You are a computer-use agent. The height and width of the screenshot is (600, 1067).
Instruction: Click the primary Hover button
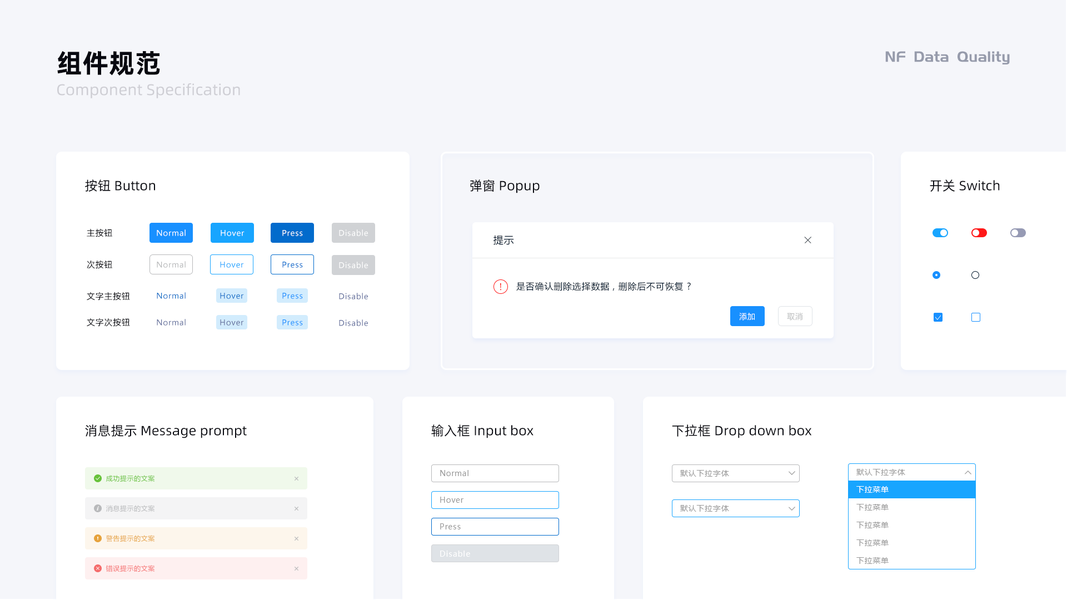[x=232, y=233]
